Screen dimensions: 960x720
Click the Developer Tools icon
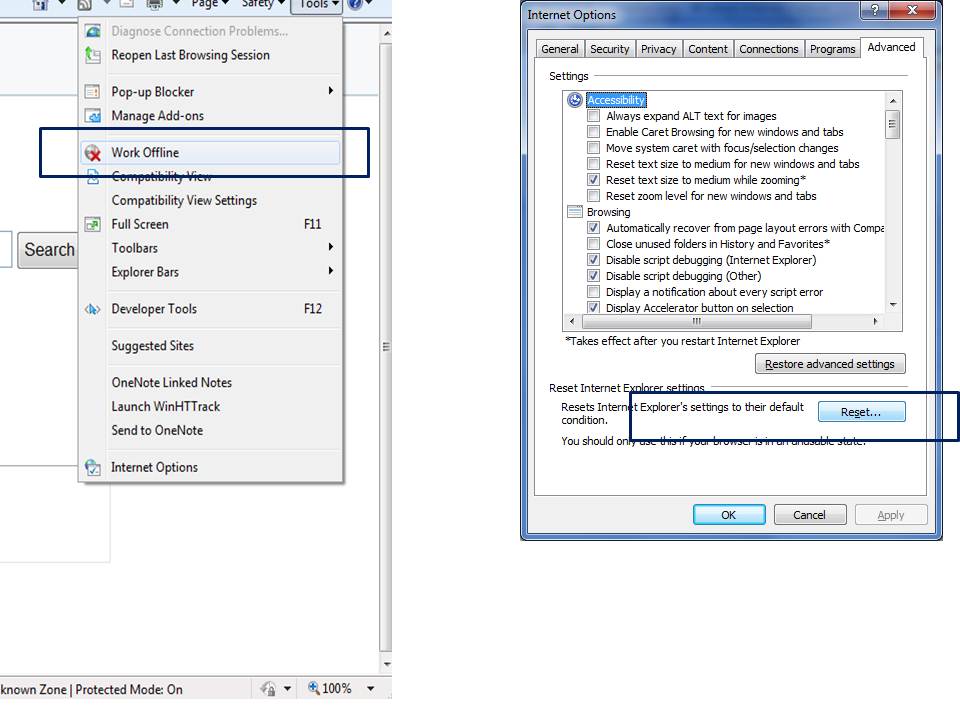point(92,309)
